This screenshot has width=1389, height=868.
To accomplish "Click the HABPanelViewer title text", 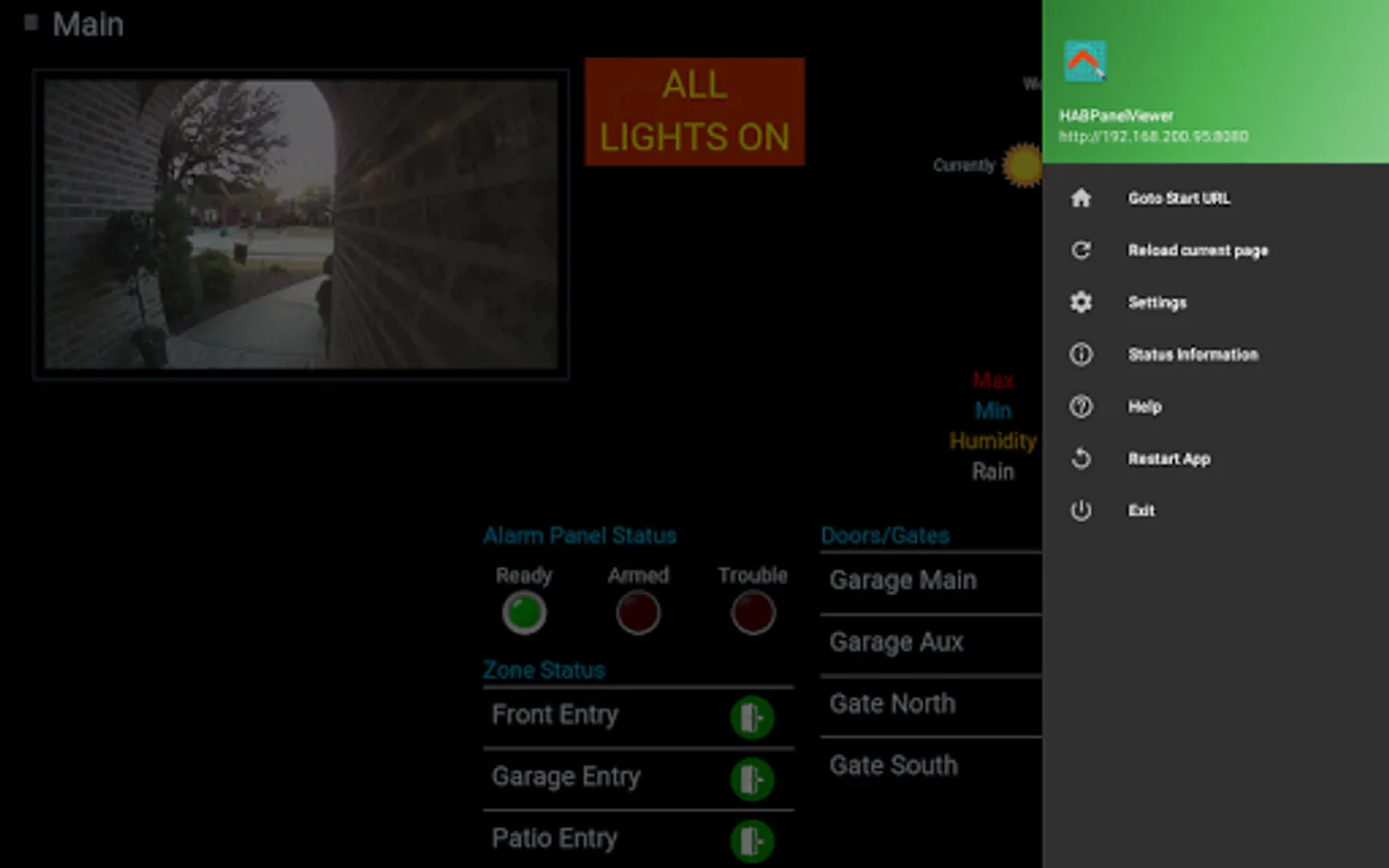I will click(1116, 116).
